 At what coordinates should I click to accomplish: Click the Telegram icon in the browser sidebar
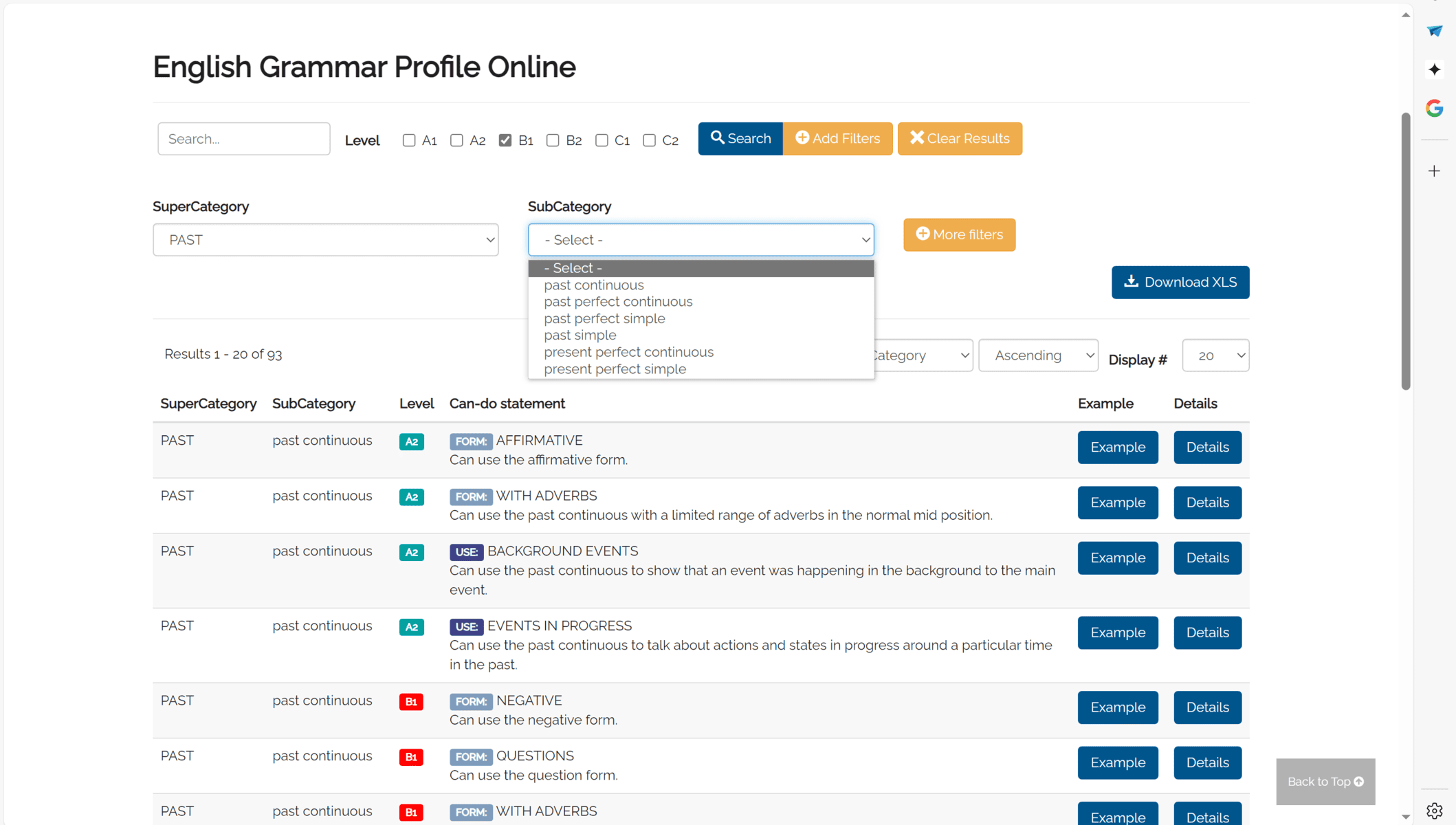coord(1434,31)
